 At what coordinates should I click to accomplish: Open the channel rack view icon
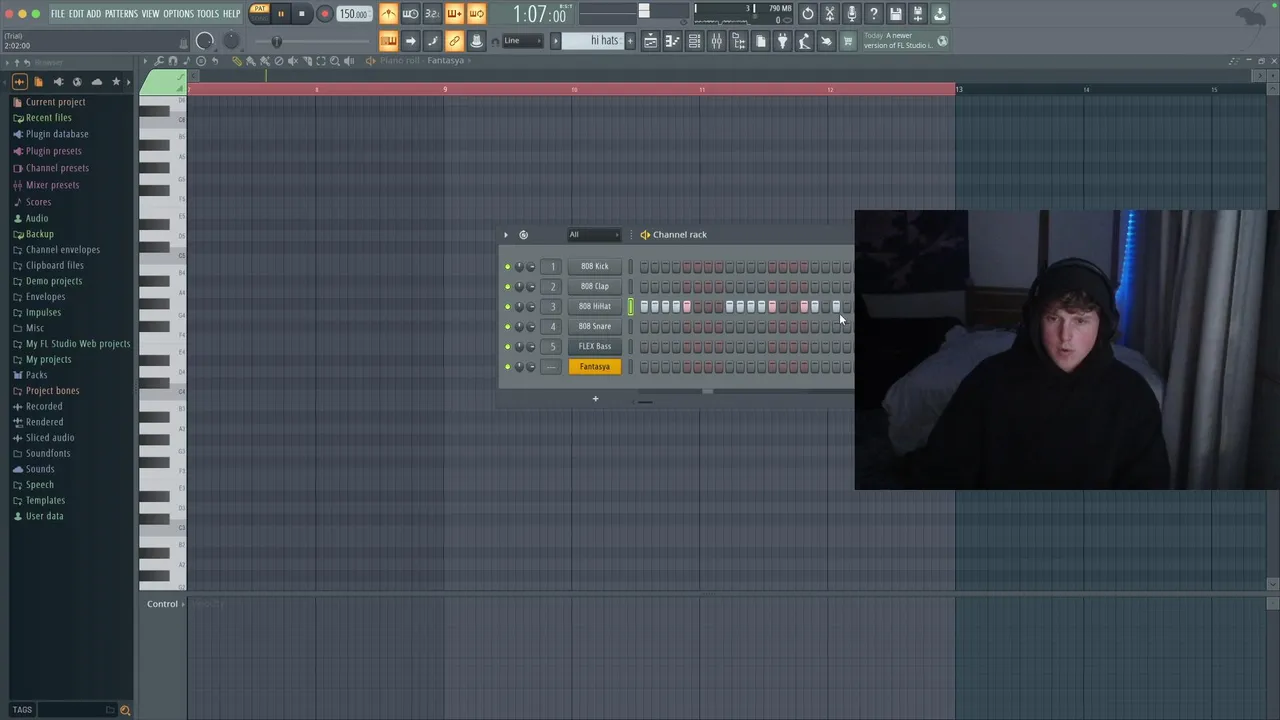click(x=694, y=41)
